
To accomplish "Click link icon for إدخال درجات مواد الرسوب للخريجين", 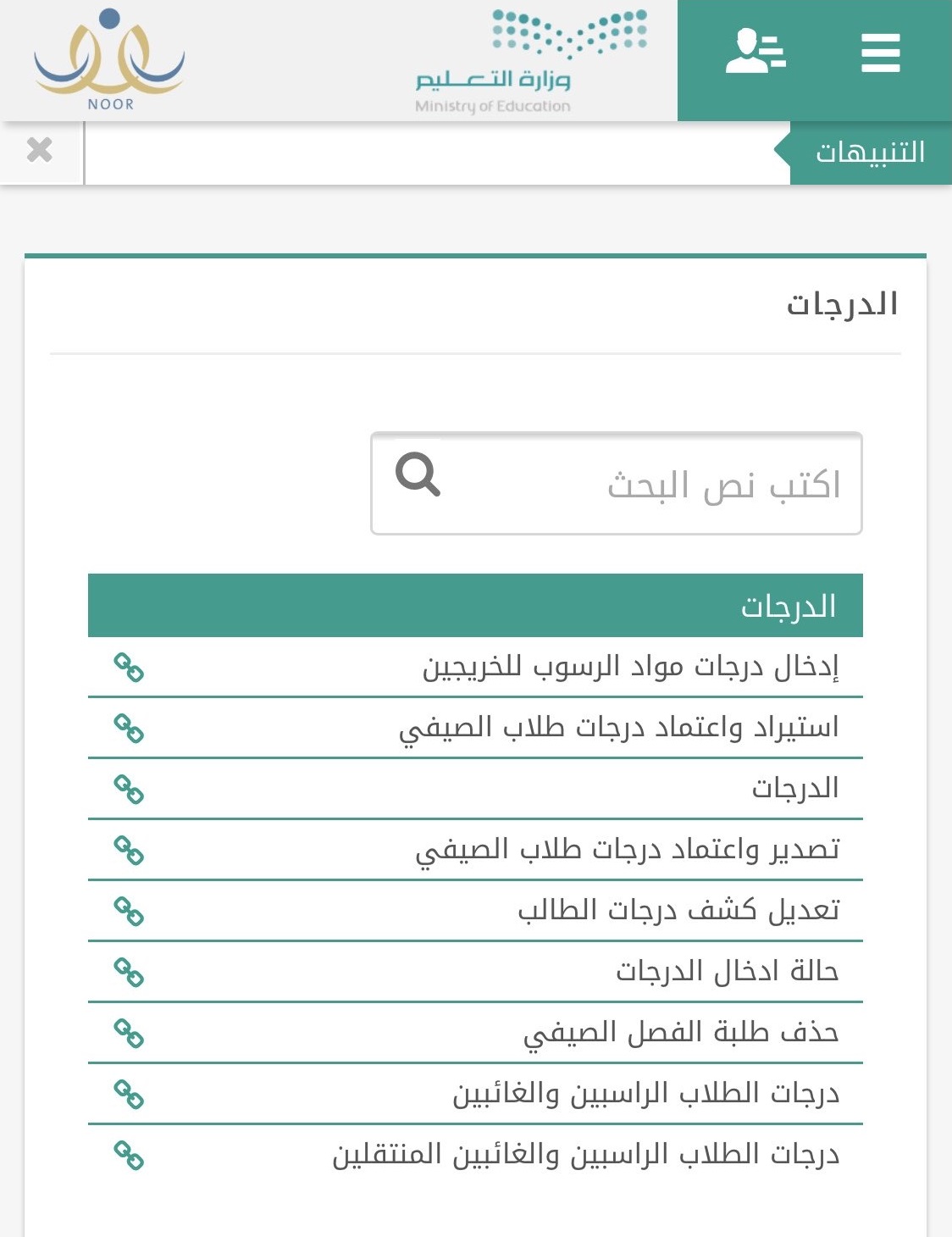I will (129, 668).
